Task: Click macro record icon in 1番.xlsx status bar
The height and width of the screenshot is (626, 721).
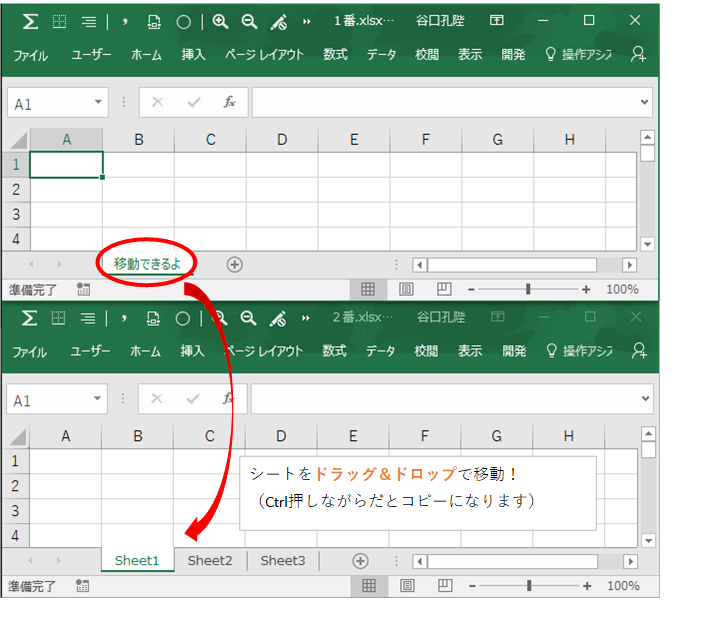Action: tap(83, 289)
